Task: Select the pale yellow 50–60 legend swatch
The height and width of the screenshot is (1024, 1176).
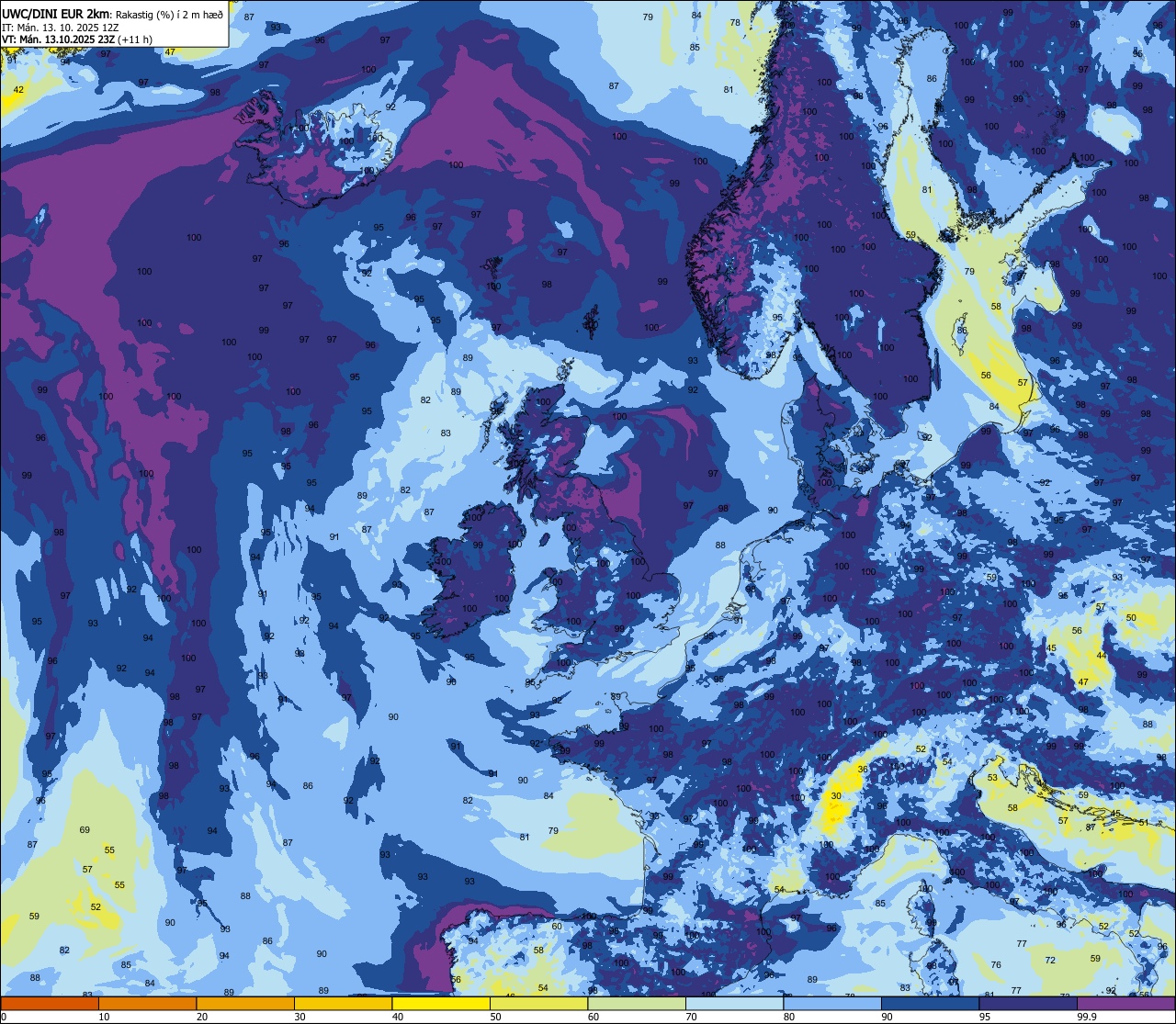Action: click(538, 1003)
